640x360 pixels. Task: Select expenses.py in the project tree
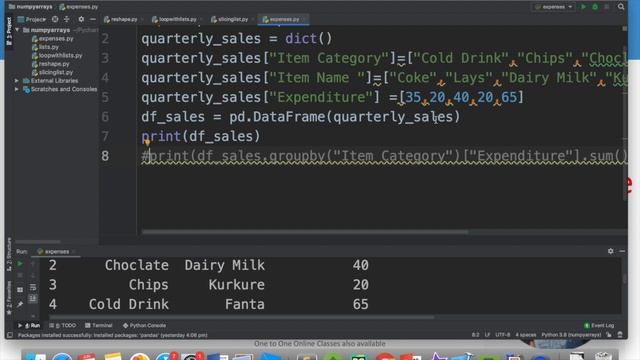pos(52,39)
